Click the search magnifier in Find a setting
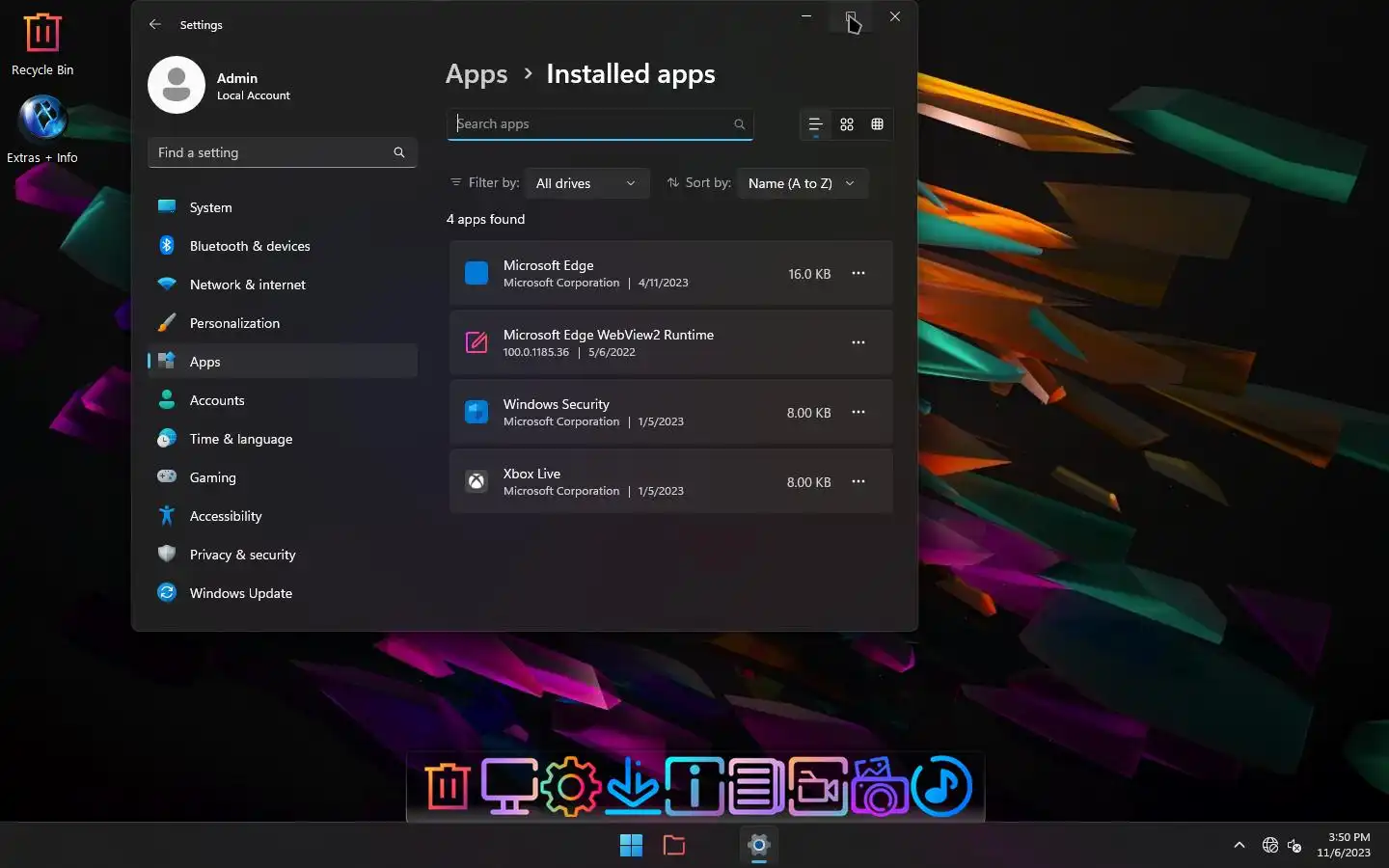The height and width of the screenshot is (868, 1389). (x=399, y=152)
